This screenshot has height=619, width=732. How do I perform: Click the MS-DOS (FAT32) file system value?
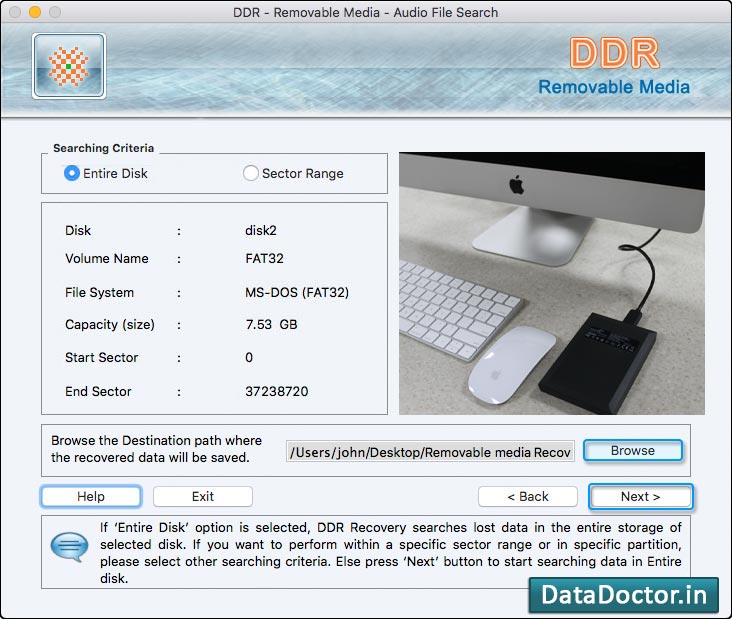pos(297,293)
